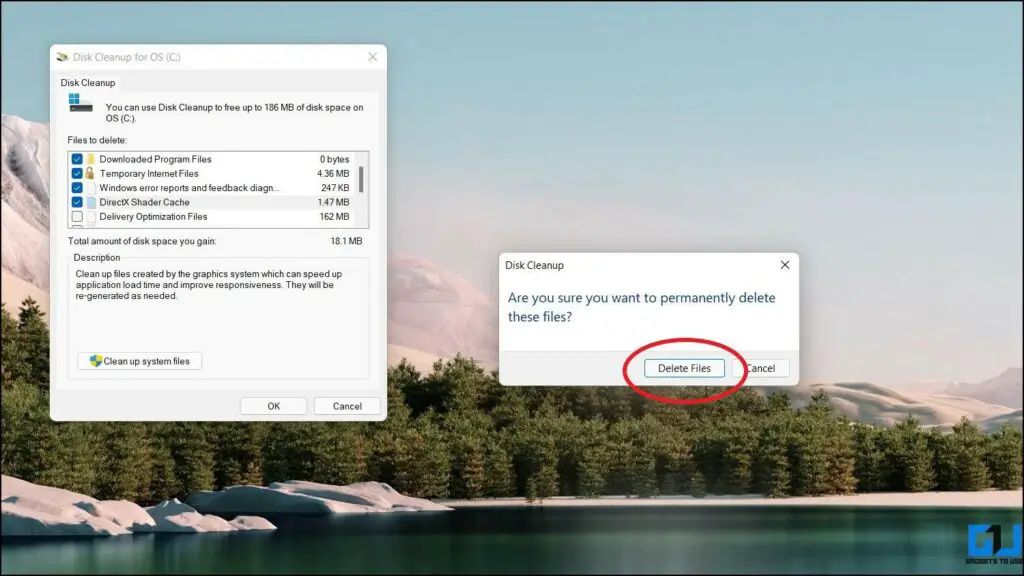This screenshot has height=576, width=1024.
Task: Enable Delivery Optimization Files for deletion
Action: (77, 216)
